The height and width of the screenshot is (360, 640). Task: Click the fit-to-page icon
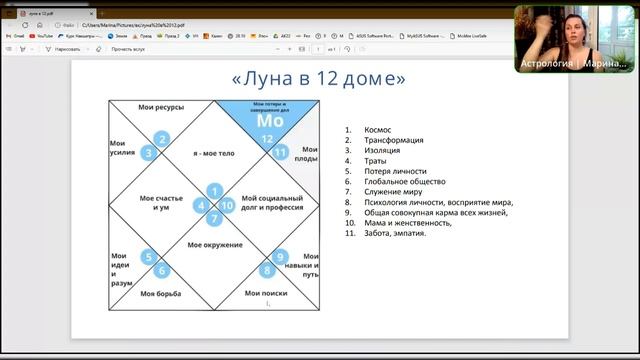(x=302, y=49)
